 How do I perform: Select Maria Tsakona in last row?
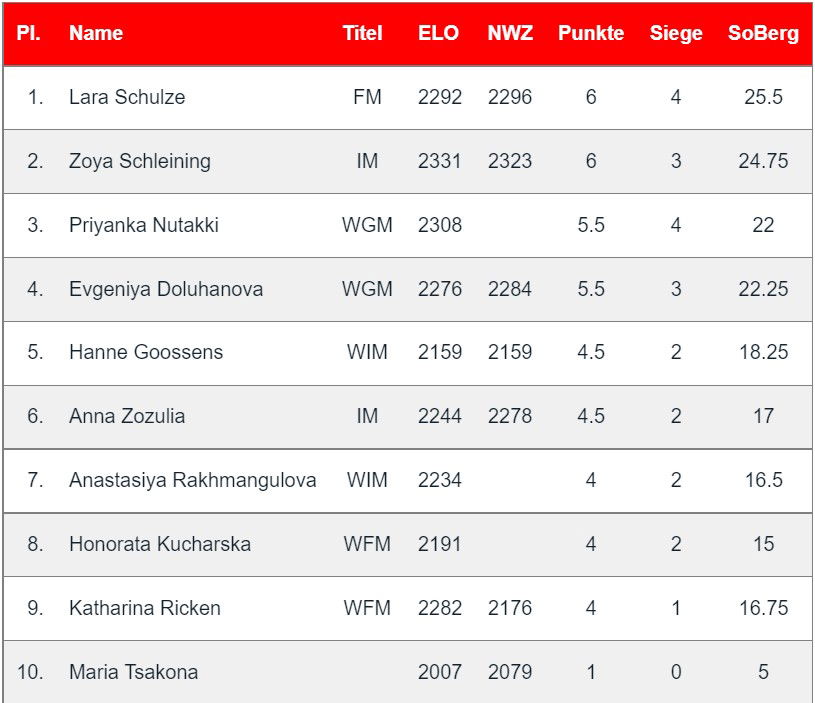tap(133, 672)
